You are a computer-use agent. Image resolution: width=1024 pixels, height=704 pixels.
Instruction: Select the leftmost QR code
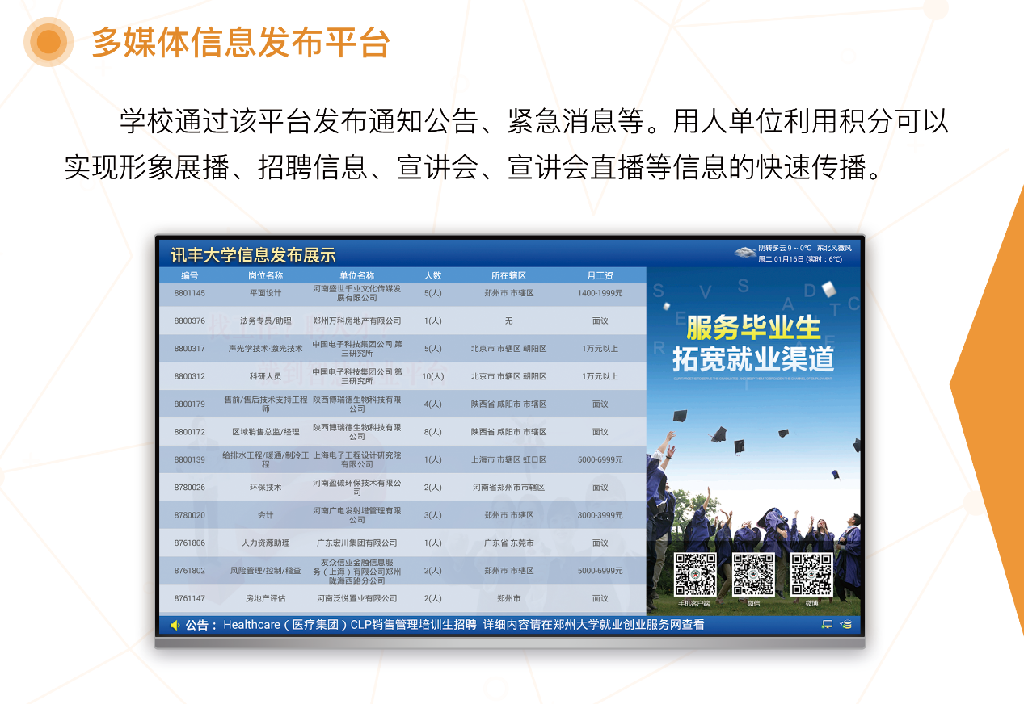coord(694,575)
